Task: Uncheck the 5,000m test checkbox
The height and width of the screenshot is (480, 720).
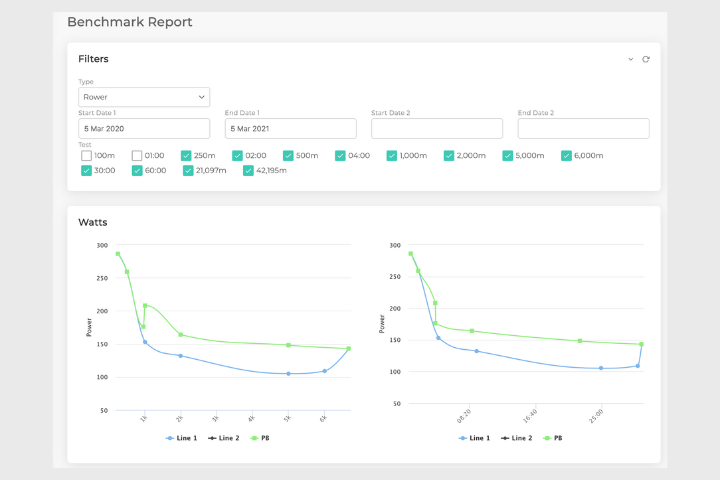Action: click(507, 156)
